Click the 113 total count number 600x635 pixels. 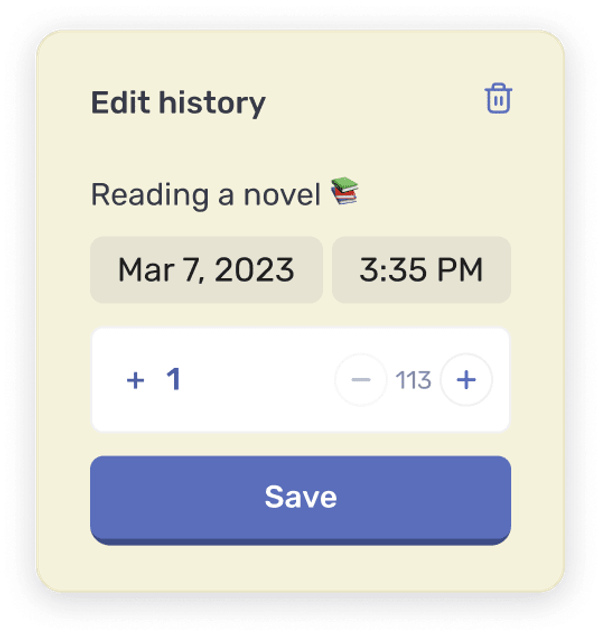413,380
